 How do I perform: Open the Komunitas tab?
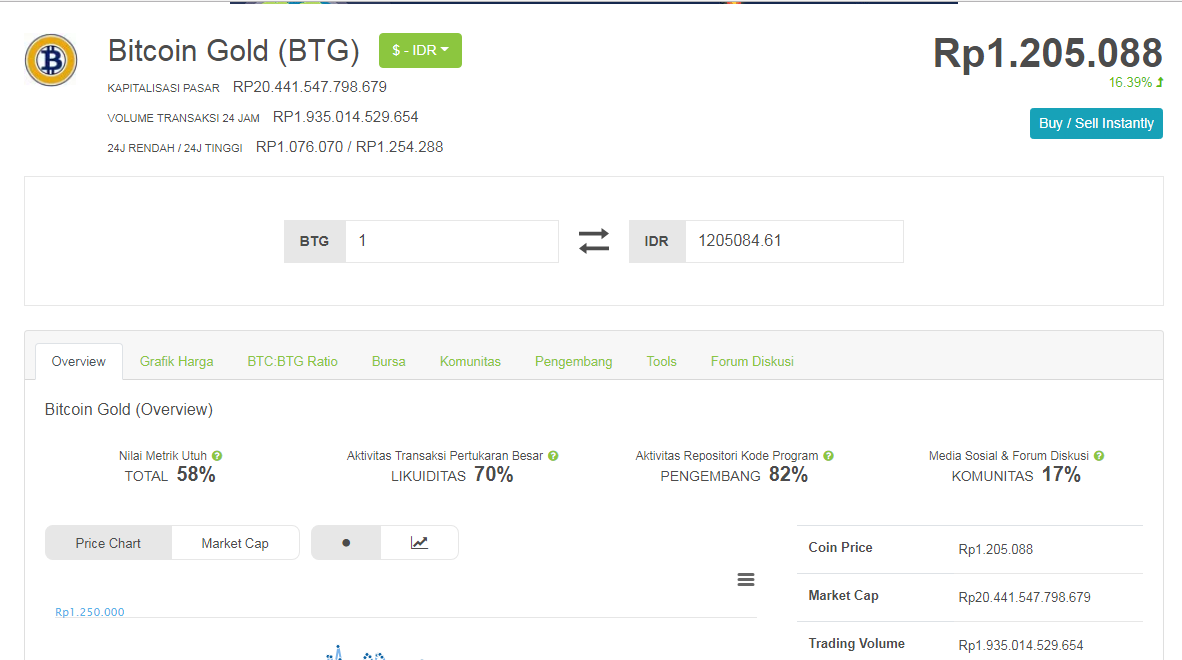pyautogui.click(x=470, y=362)
